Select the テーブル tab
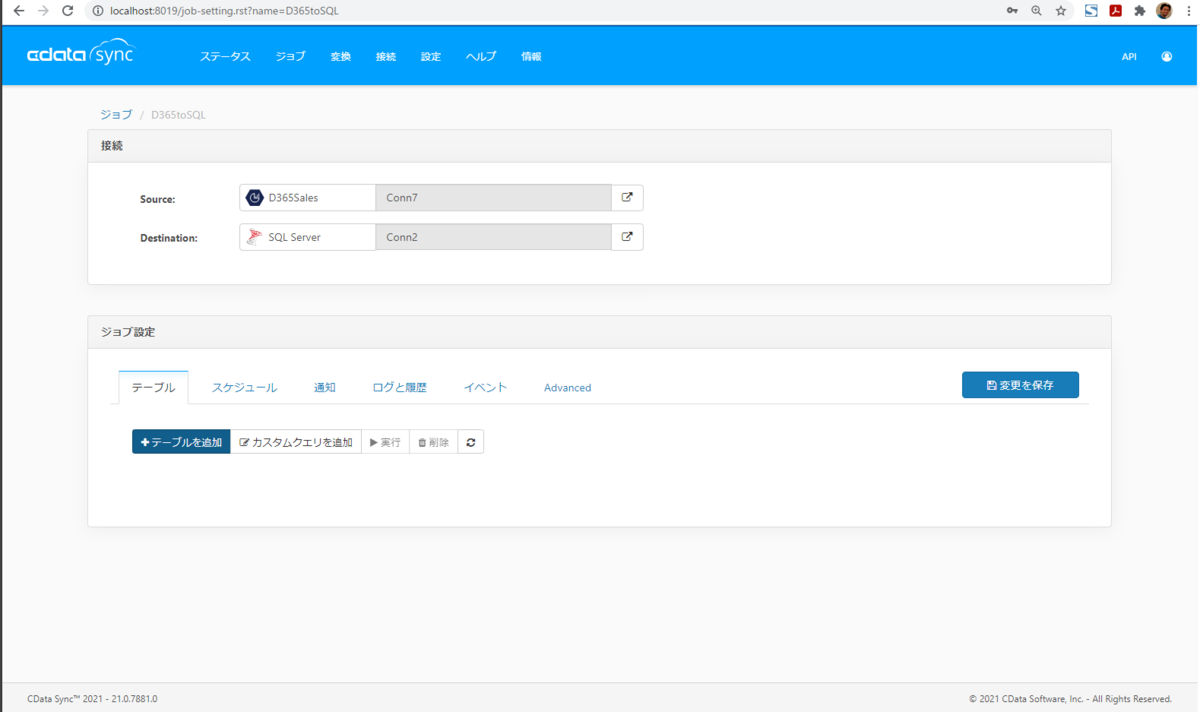1200x712 pixels. click(153, 388)
